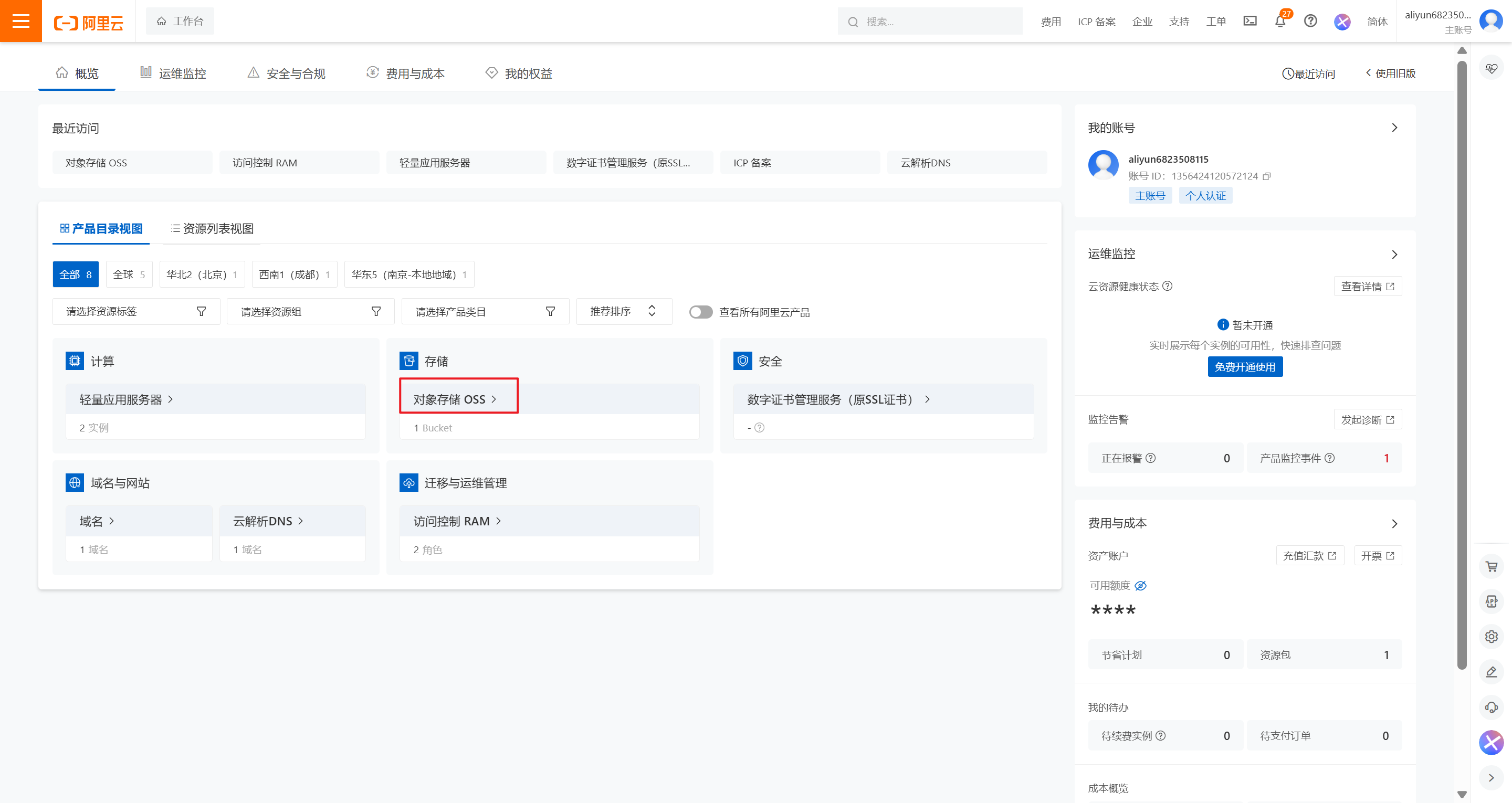Image resolution: width=1512 pixels, height=803 pixels.
Task: Click the 存储 category icon
Action: coord(408,361)
